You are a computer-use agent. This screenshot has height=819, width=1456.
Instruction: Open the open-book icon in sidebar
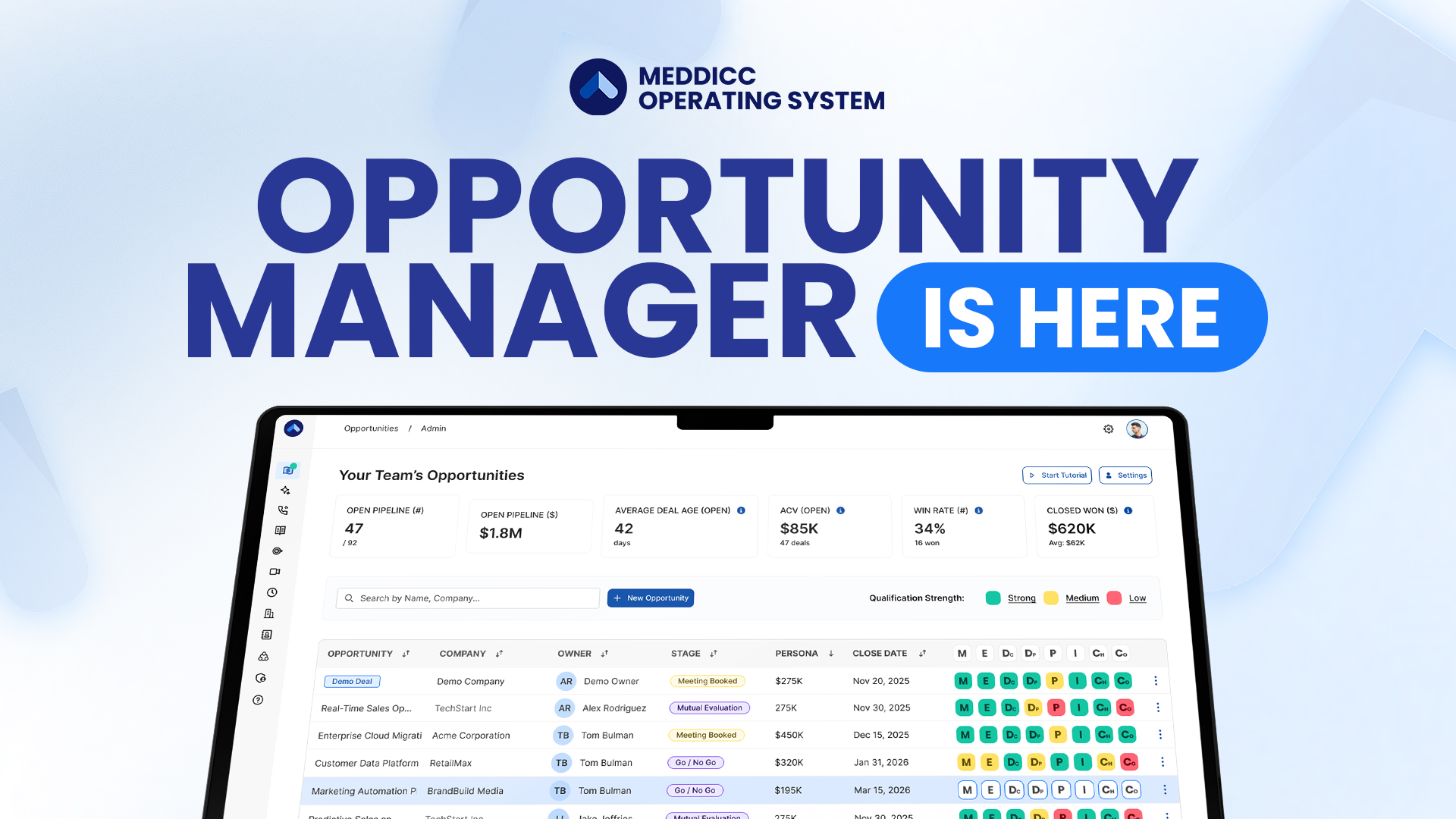(x=281, y=531)
